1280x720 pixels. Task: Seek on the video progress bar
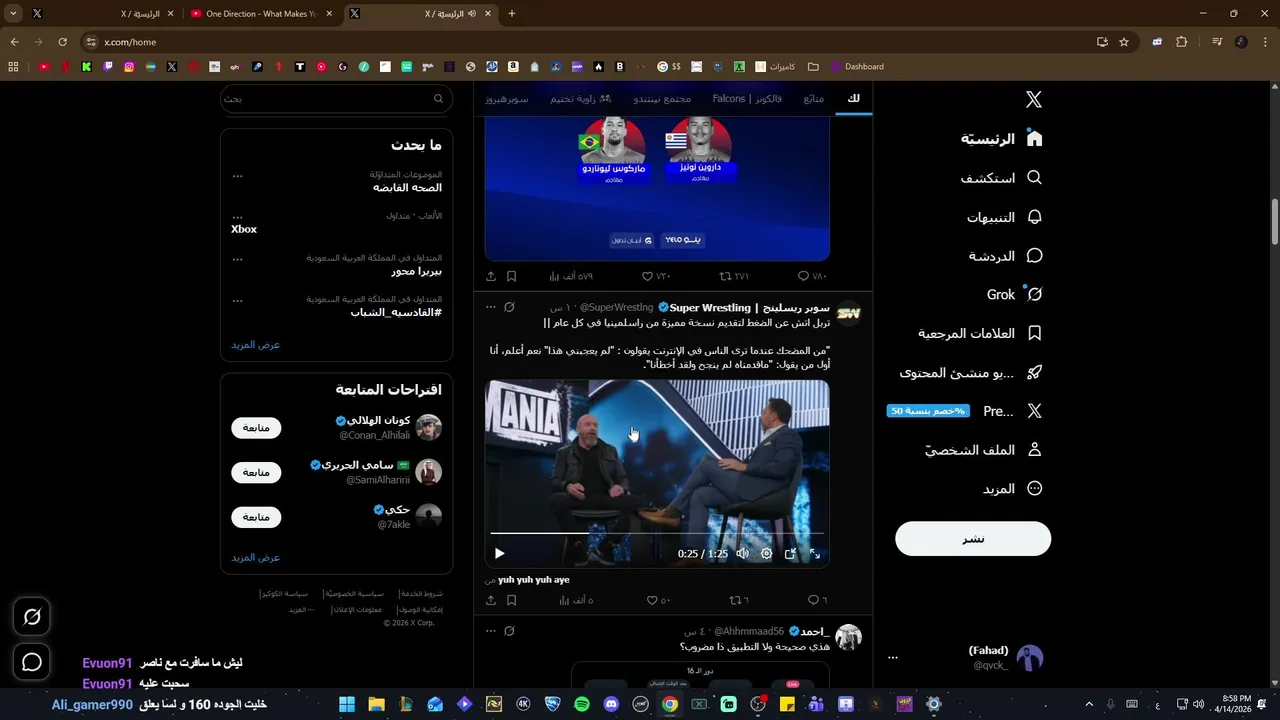[657, 534]
